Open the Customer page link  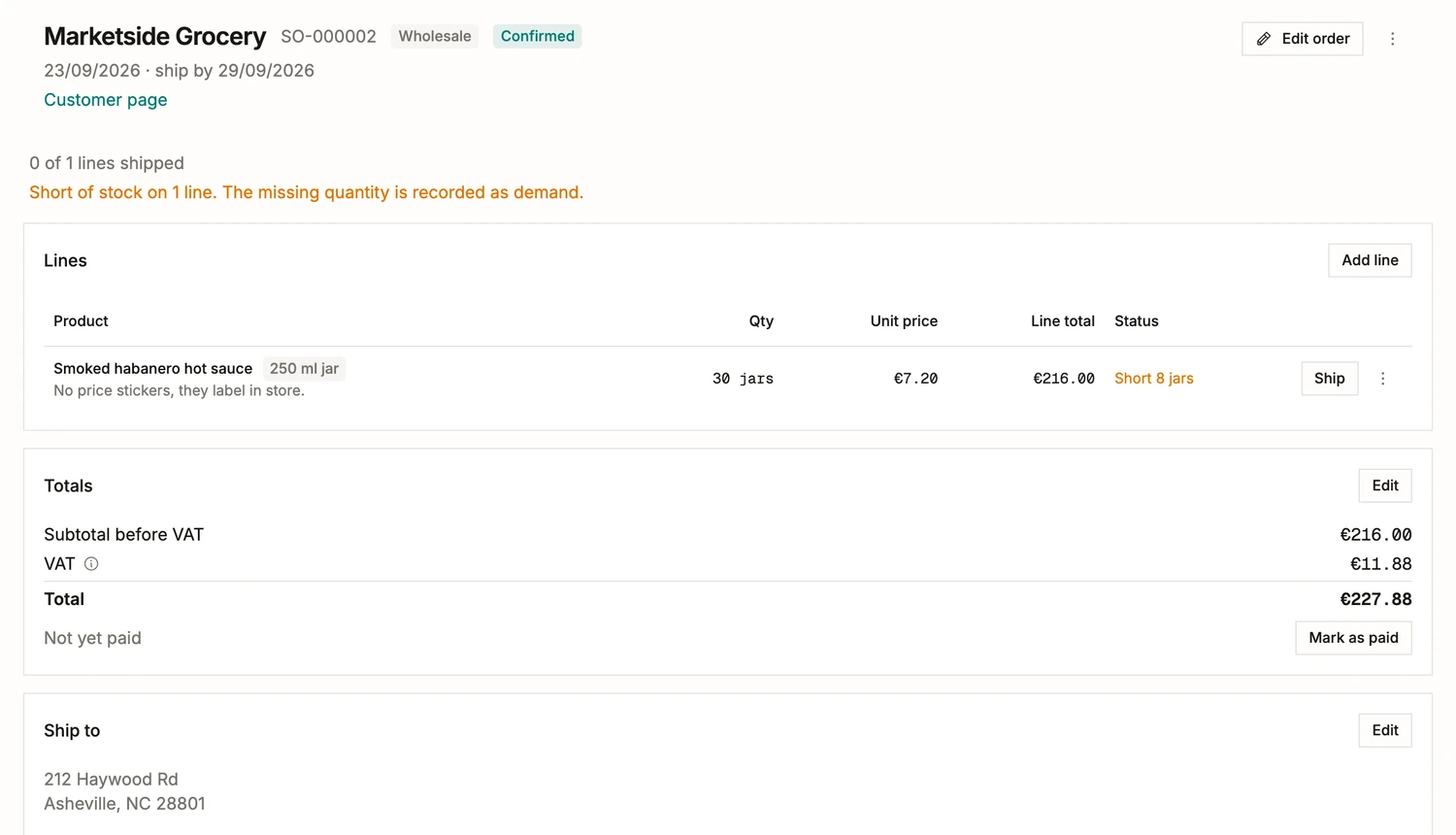[106, 100]
